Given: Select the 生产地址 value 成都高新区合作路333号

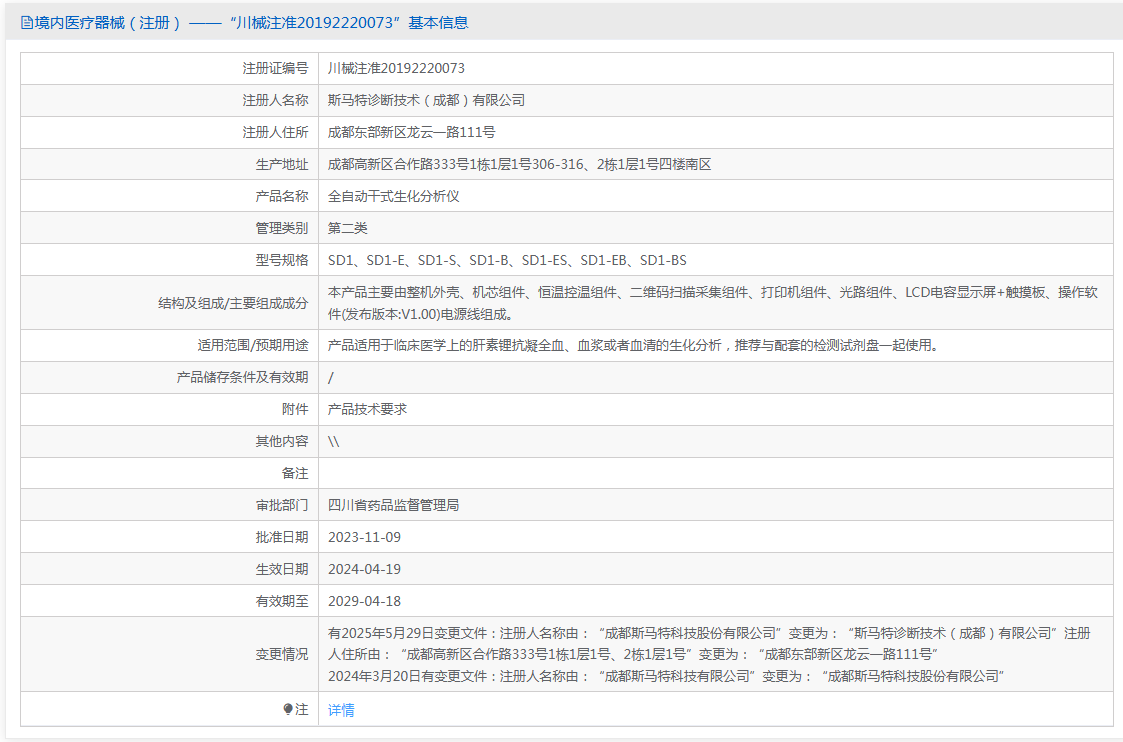Looking at the screenshot, I should click(519, 164).
